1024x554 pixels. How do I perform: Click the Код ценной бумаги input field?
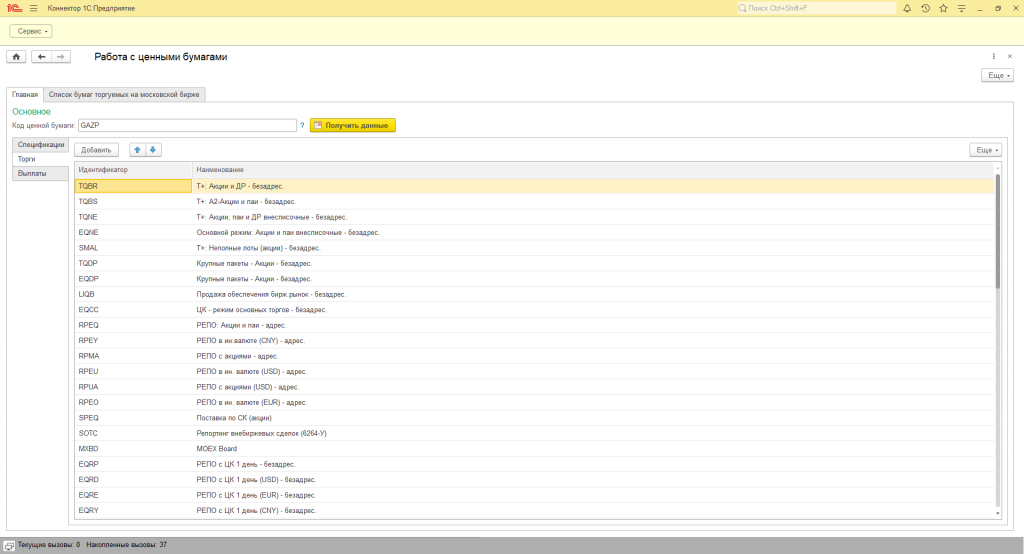(x=187, y=125)
